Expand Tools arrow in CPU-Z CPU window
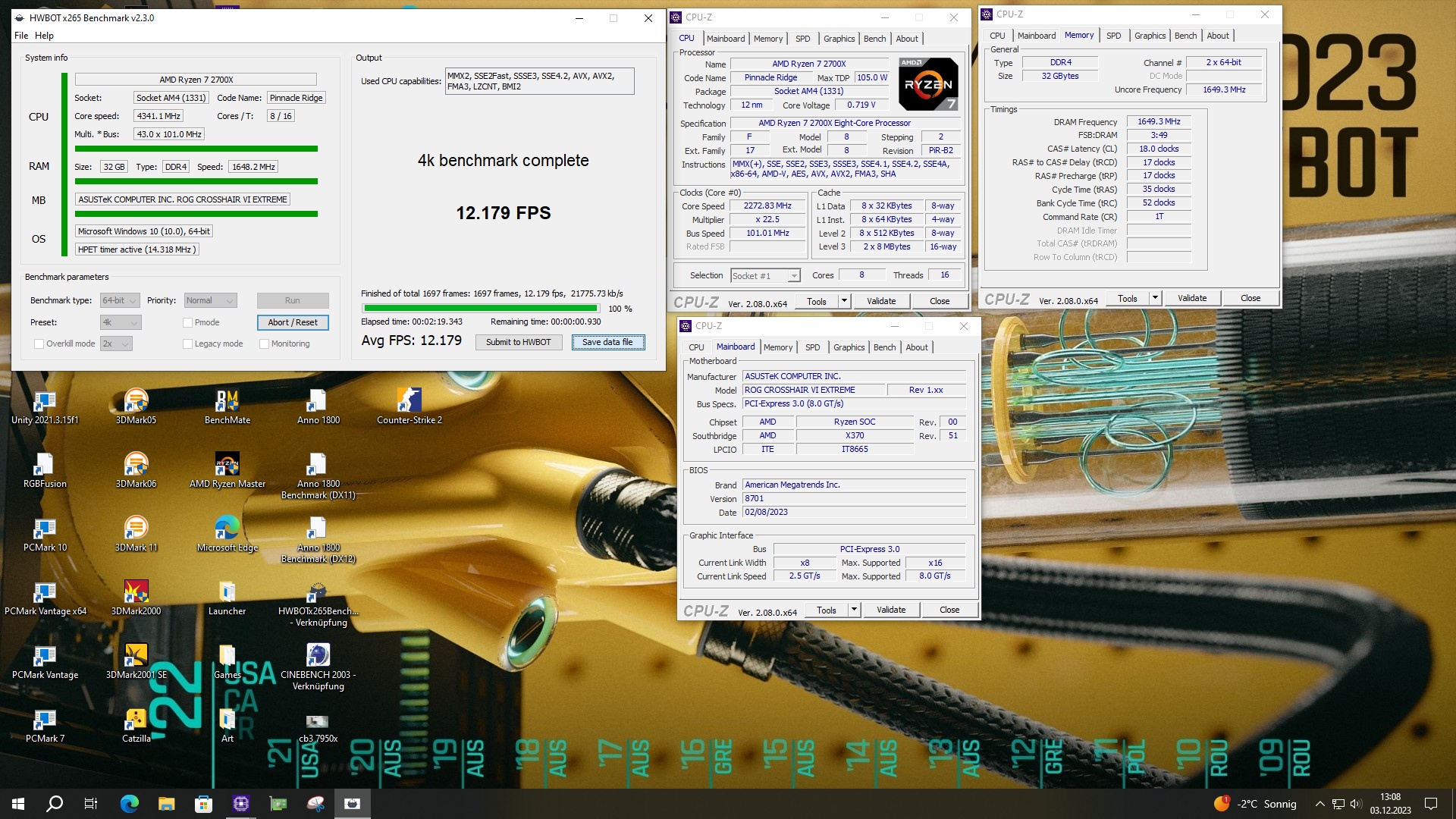 843,301
